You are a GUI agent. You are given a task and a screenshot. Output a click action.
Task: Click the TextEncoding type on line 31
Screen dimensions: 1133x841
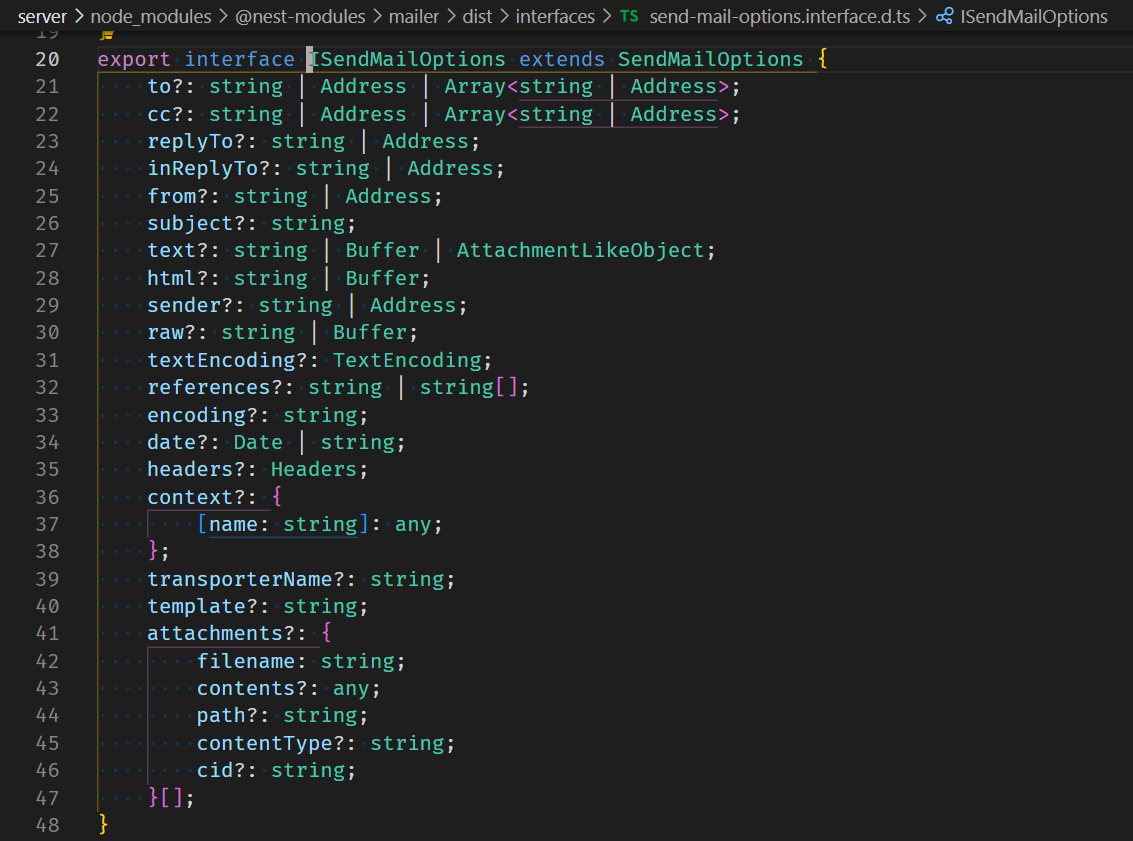click(x=407, y=359)
